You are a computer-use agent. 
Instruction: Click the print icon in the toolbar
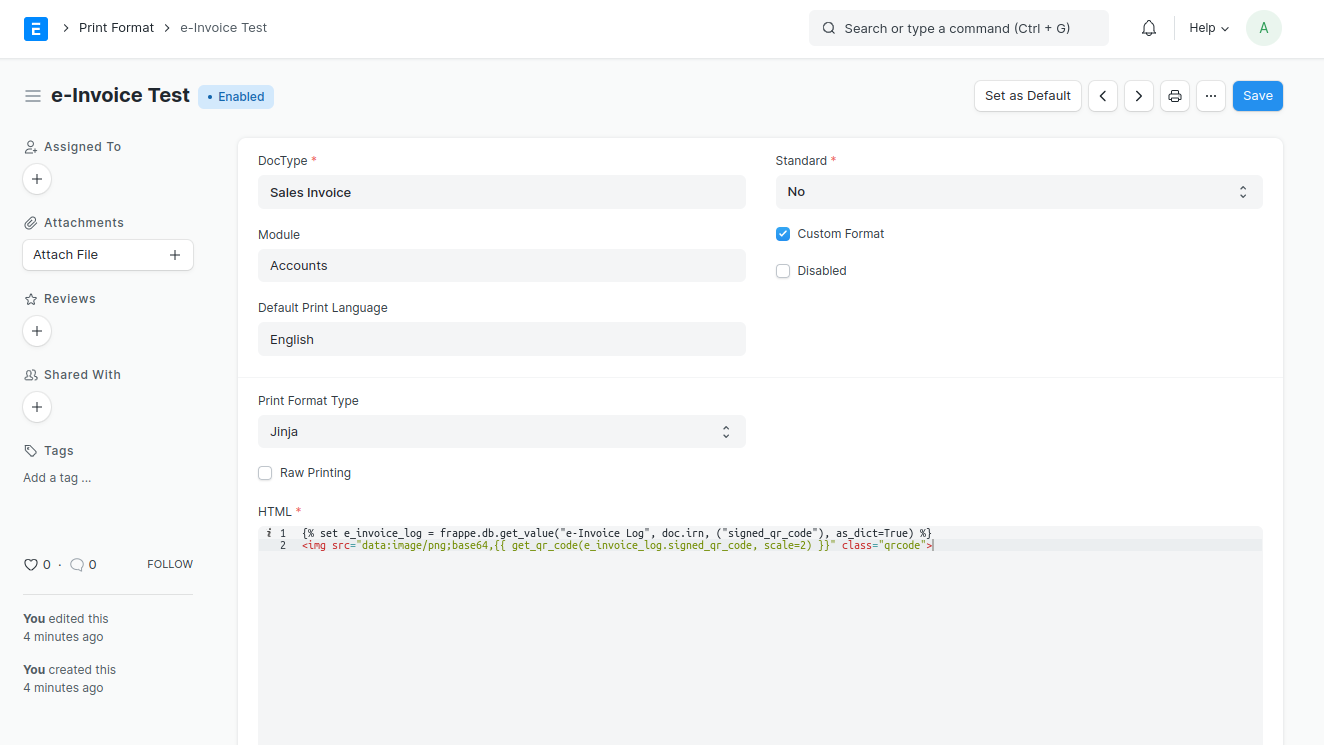pos(1174,95)
